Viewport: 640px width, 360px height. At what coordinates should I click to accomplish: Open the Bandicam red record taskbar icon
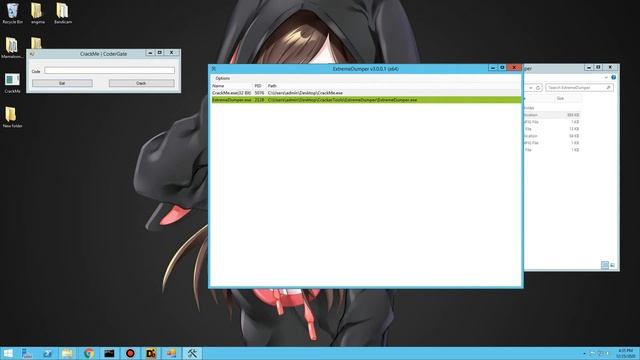pos(130,353)
